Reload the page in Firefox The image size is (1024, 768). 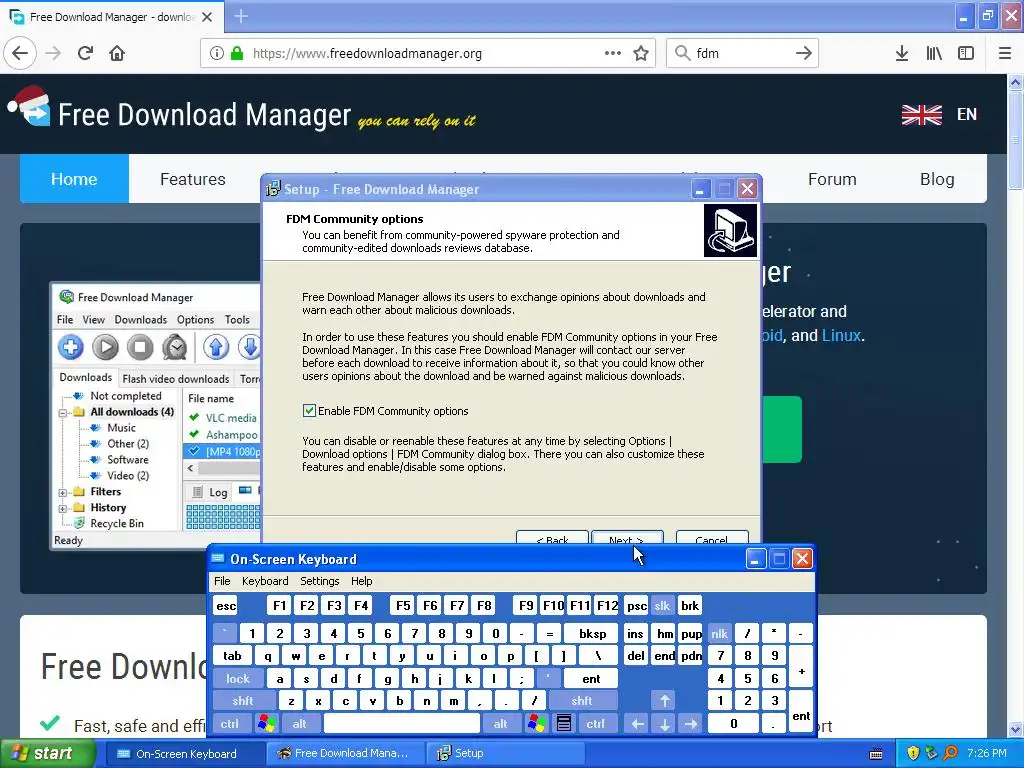pos(85,53)
